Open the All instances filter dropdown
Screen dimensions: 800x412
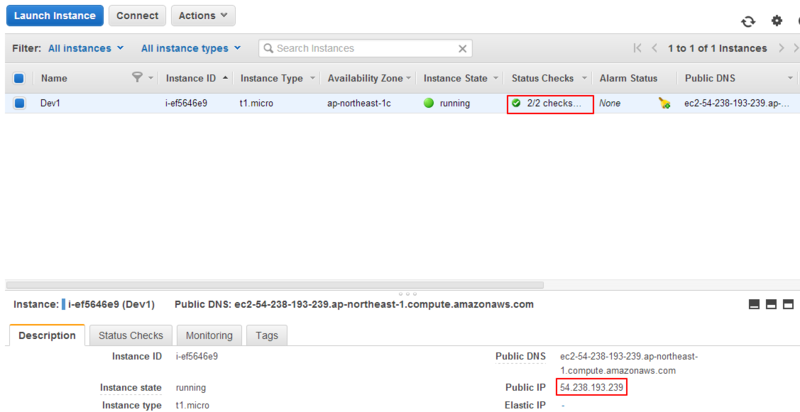86,48
